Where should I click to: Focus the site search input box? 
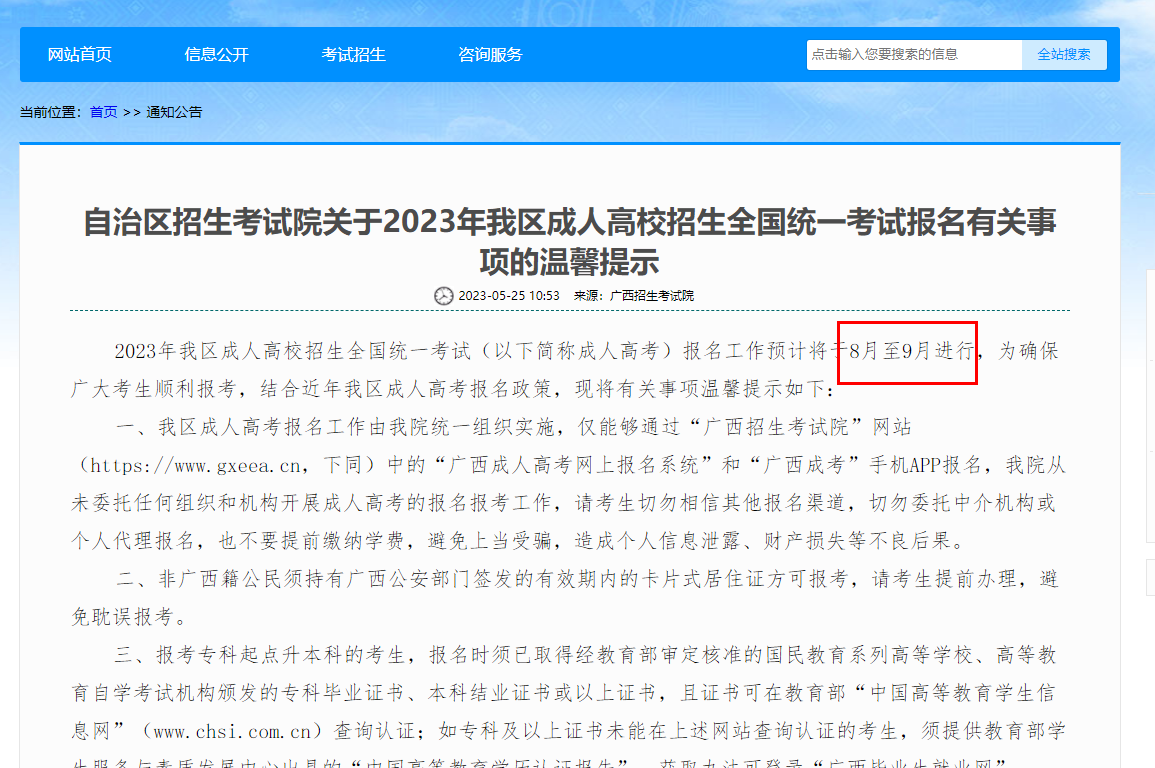pos(913,55)
